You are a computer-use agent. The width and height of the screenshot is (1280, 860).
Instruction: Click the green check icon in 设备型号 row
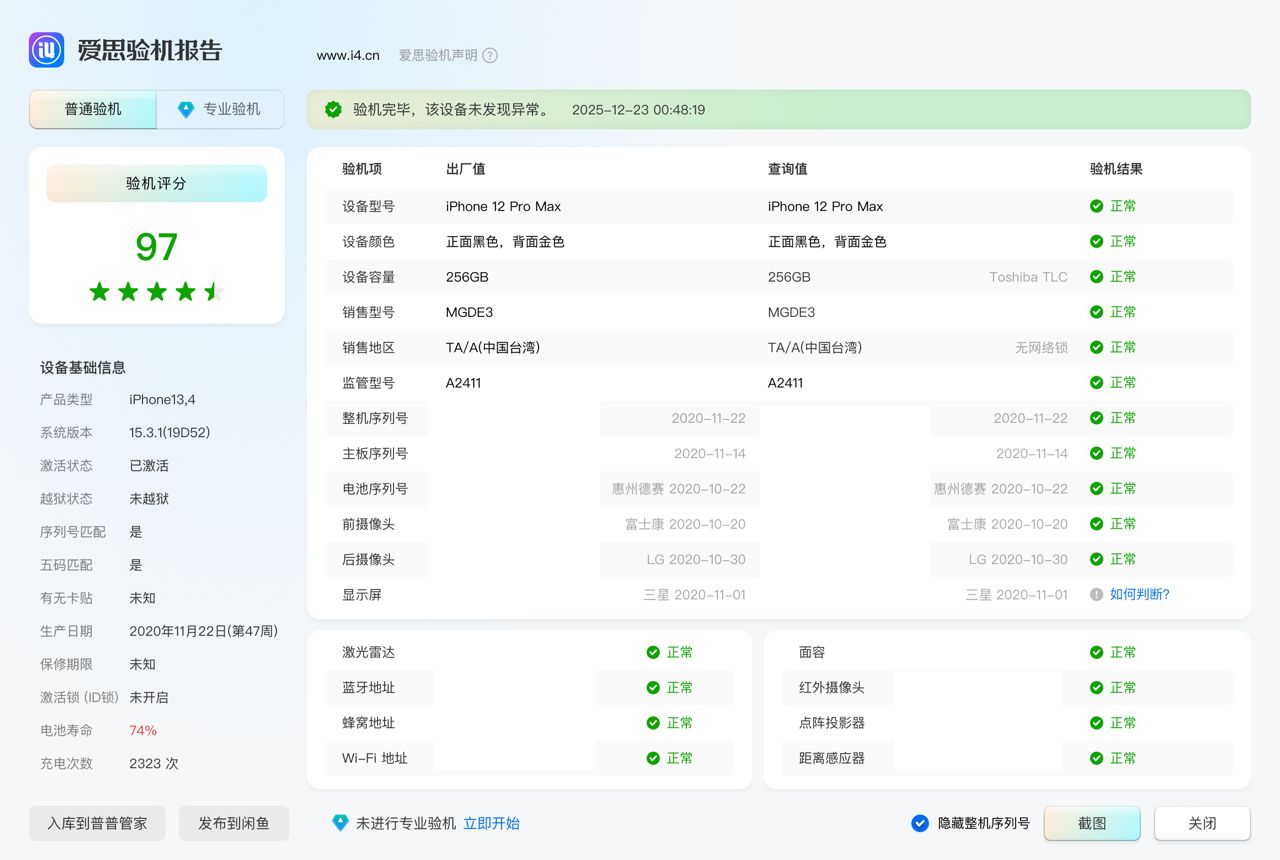[x=1096, y=206]
